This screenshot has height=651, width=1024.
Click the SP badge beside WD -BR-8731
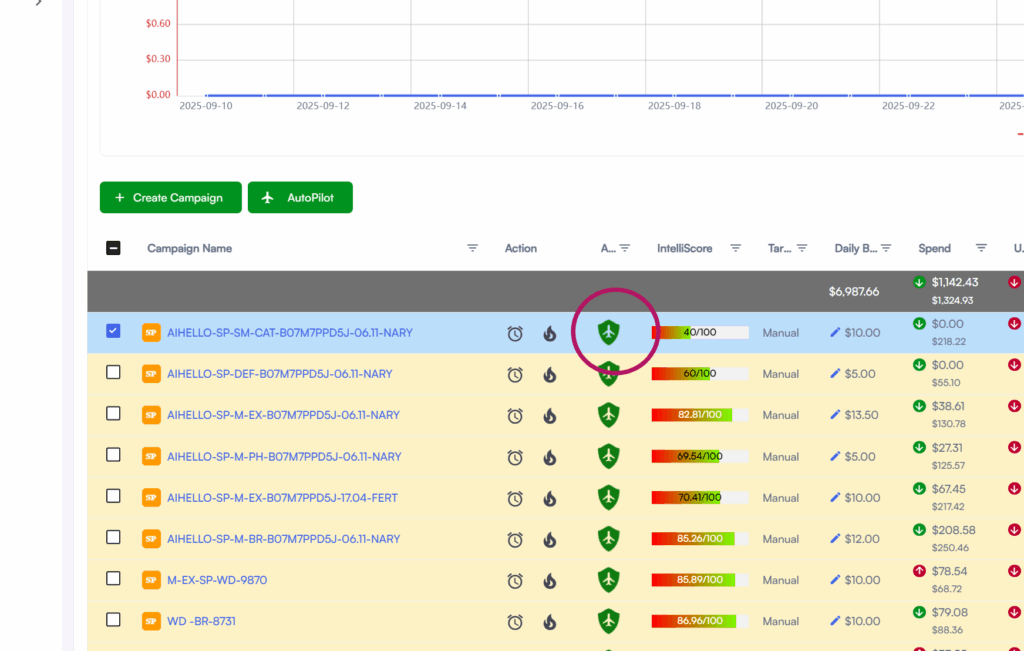pos(151,621)
